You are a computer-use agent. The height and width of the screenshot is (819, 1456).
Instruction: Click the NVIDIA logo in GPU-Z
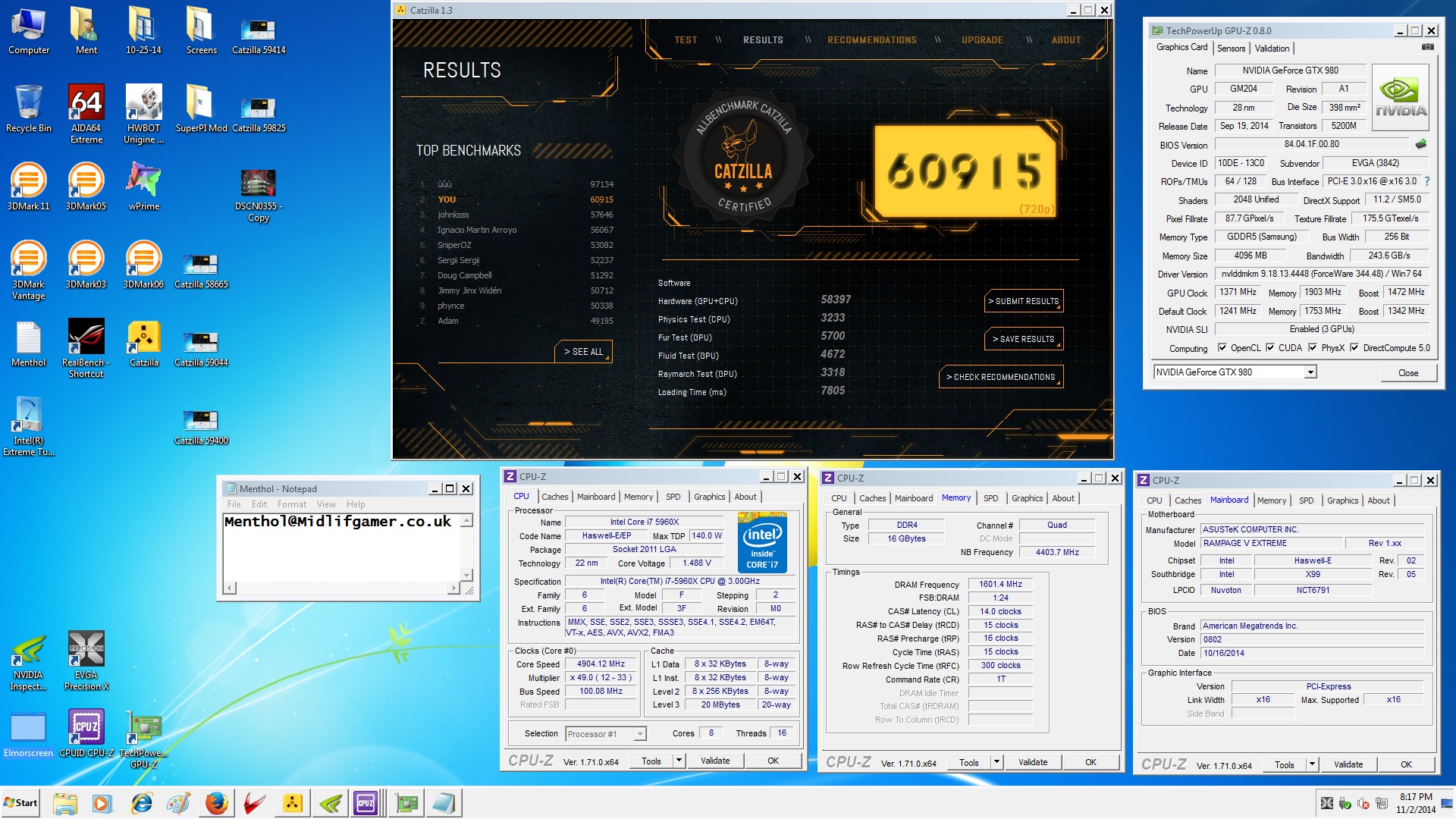(1401, 98)
